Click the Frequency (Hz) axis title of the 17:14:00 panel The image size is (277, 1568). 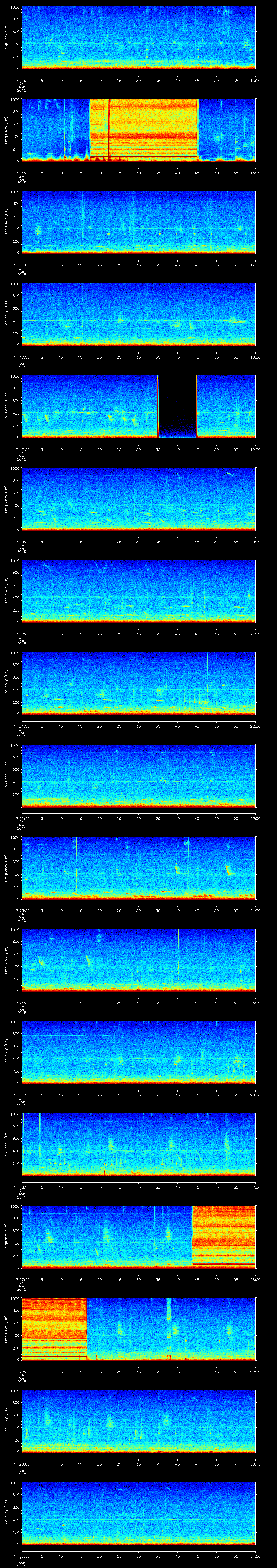tap(6, 38)
